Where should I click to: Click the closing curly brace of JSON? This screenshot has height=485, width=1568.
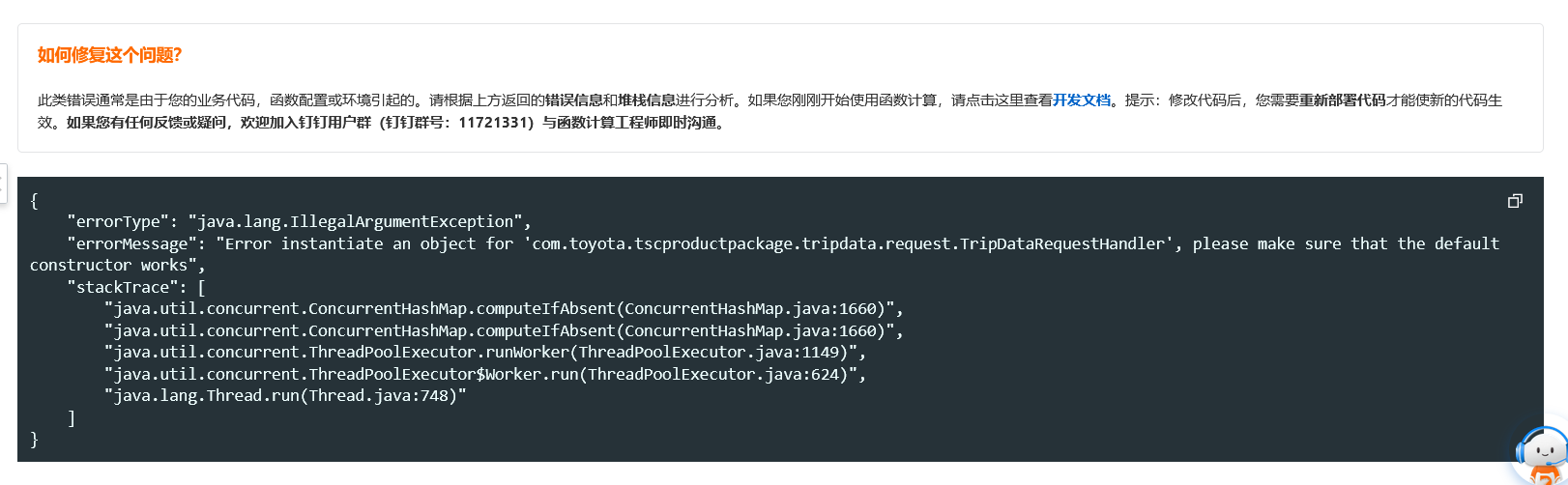tap(35, 440)
